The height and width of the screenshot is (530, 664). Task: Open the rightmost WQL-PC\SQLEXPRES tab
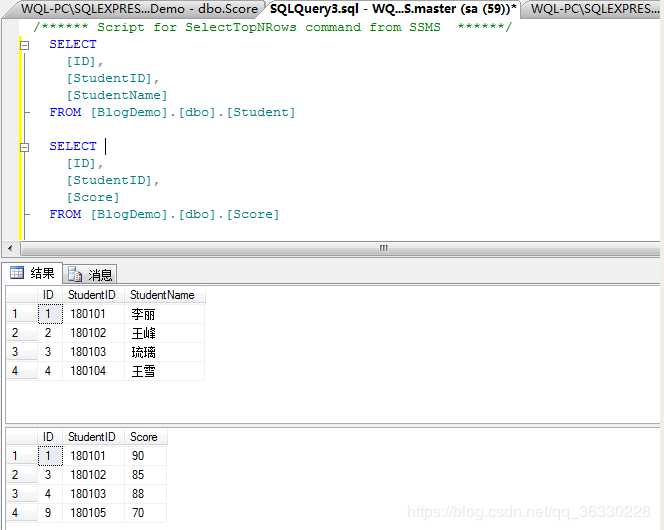point(594,8)
